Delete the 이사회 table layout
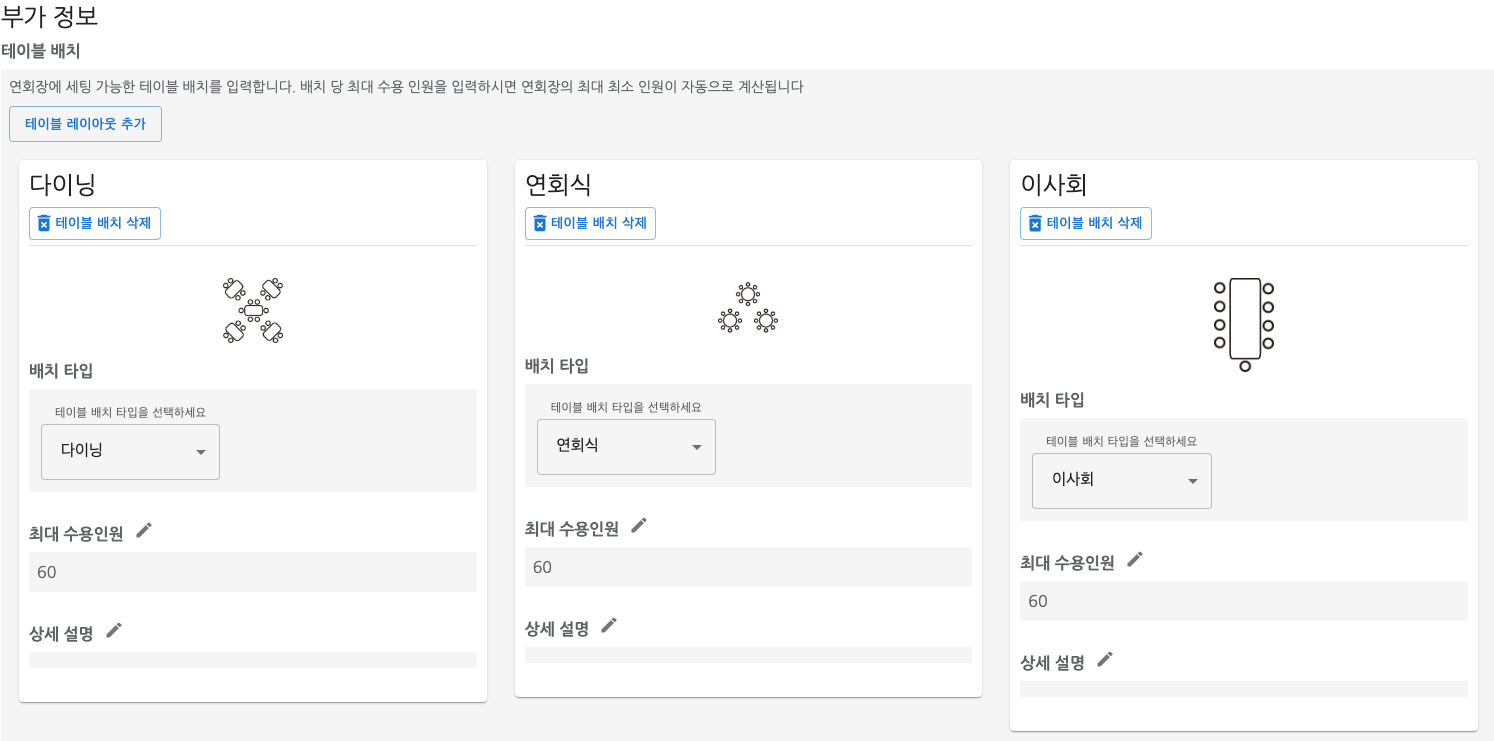The width and height of the screenshot is (1494, 741). tap(1085, 223)
